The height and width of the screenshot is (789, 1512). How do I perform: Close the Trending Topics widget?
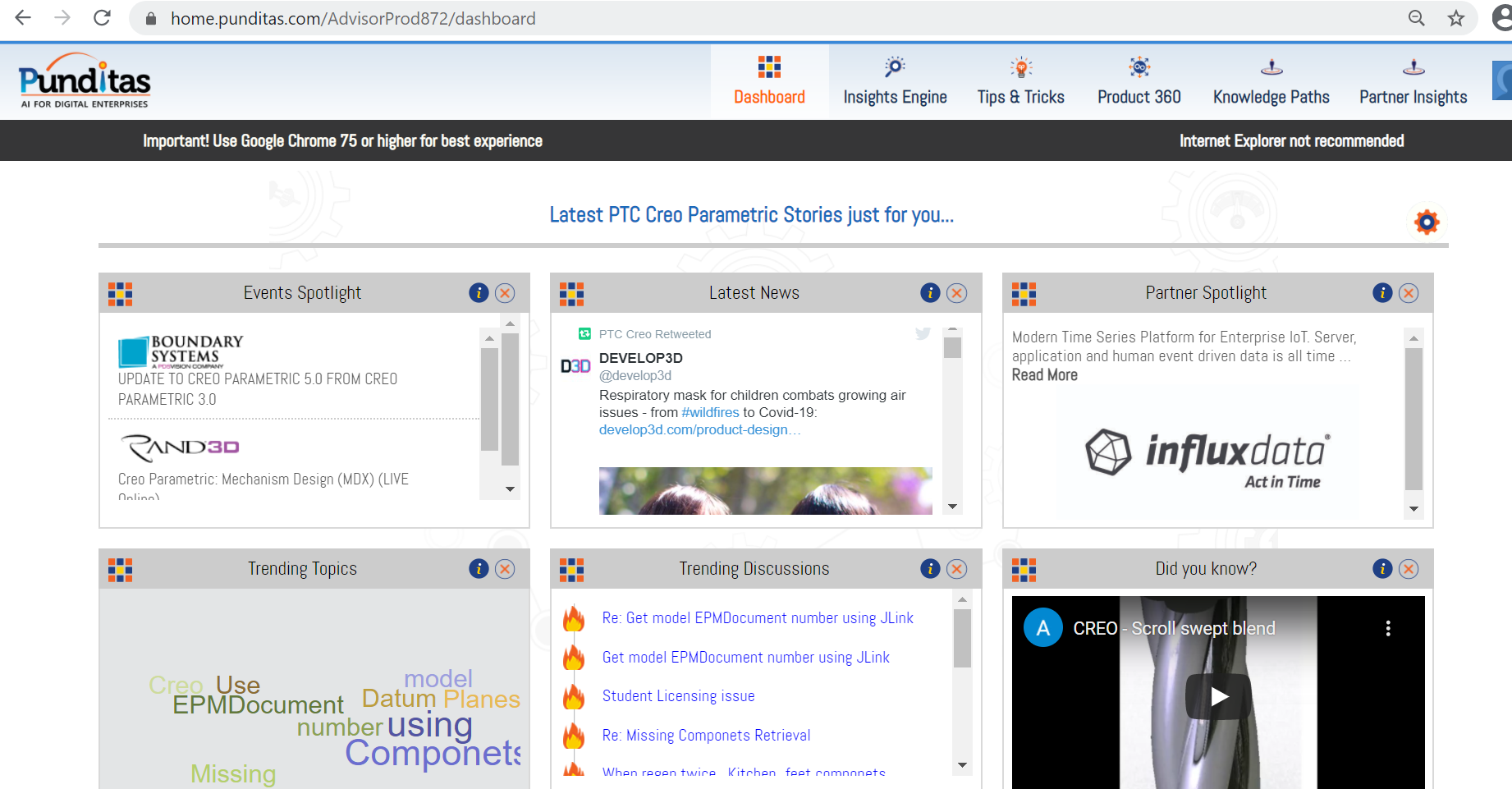(x=506, y=569)
